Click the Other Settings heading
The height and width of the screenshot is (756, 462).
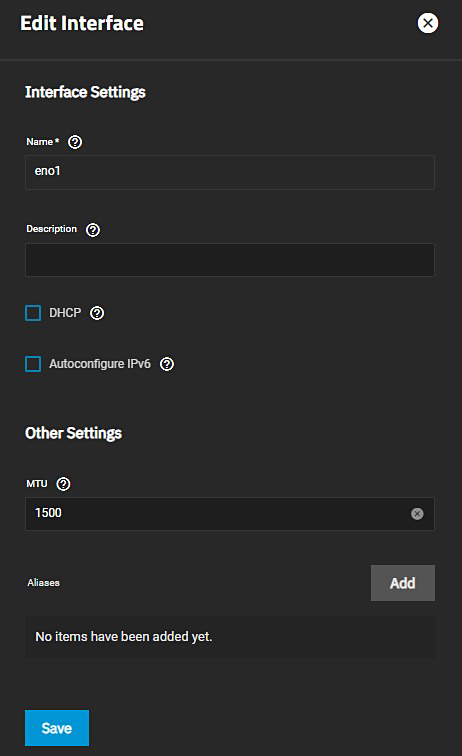coord(73,433)
